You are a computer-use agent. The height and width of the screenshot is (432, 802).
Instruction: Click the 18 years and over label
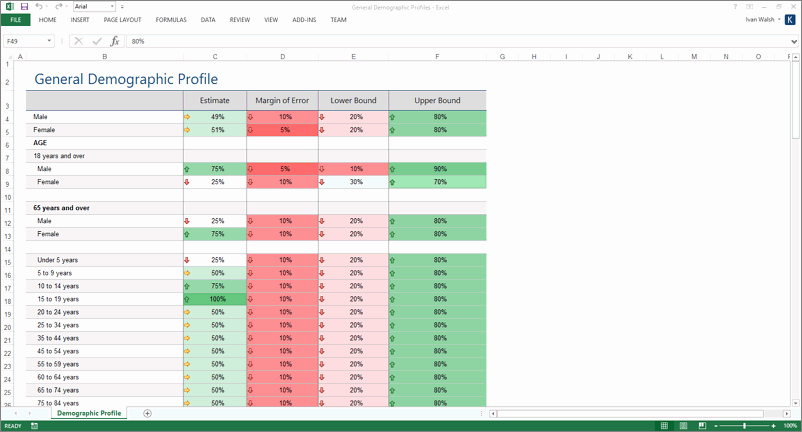(x=59, y=156)
